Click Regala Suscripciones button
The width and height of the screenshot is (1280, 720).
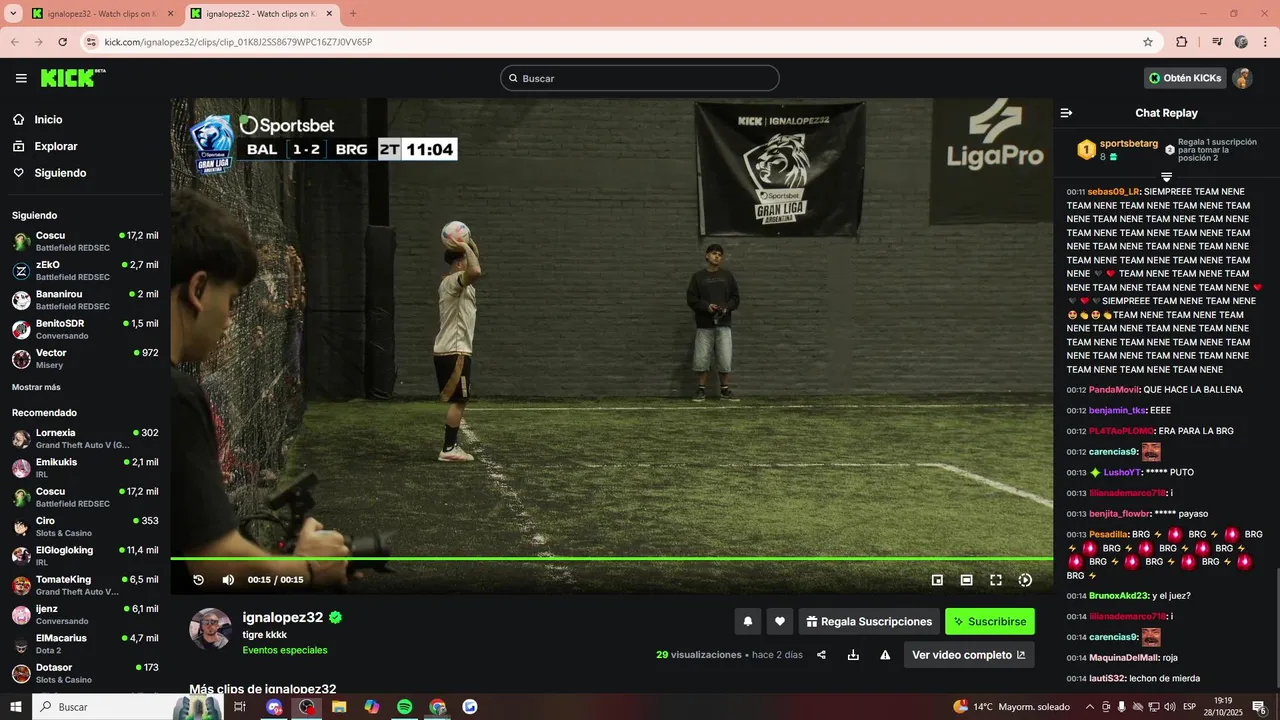pos(869,622)
